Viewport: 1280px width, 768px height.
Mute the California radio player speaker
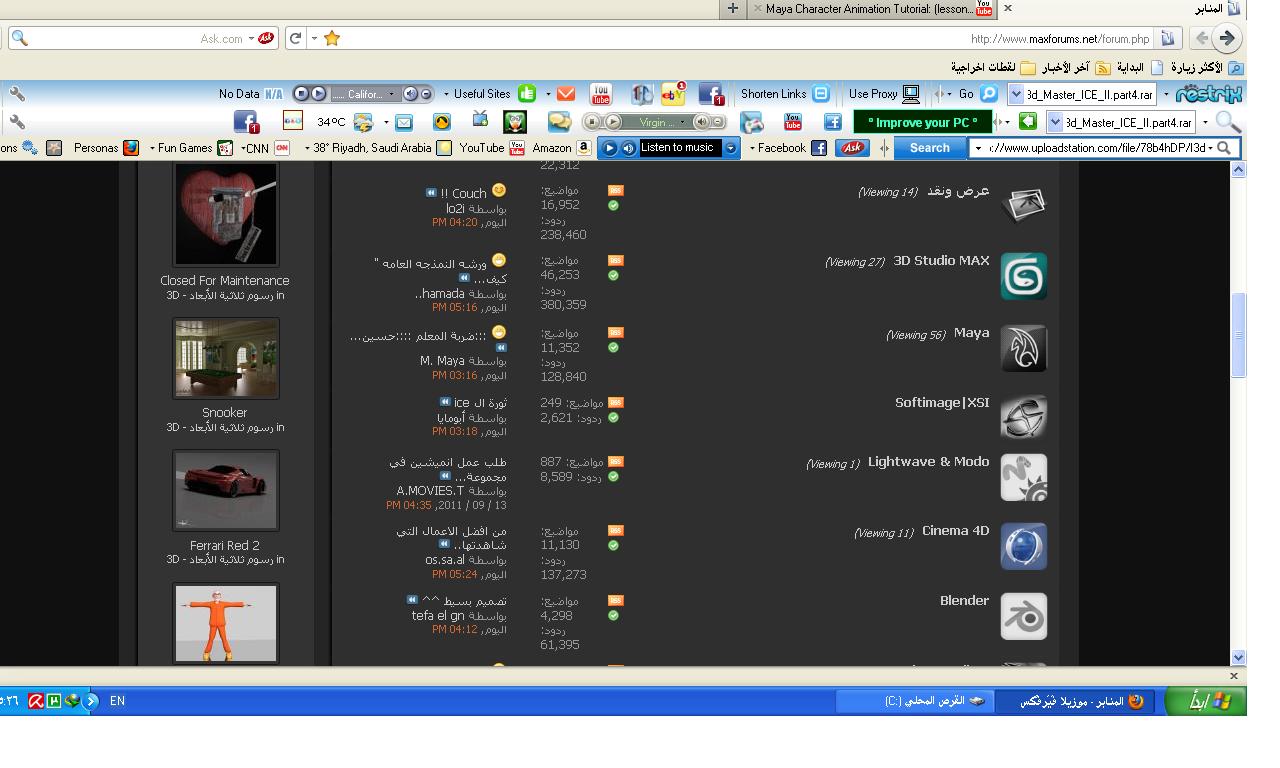410,94
